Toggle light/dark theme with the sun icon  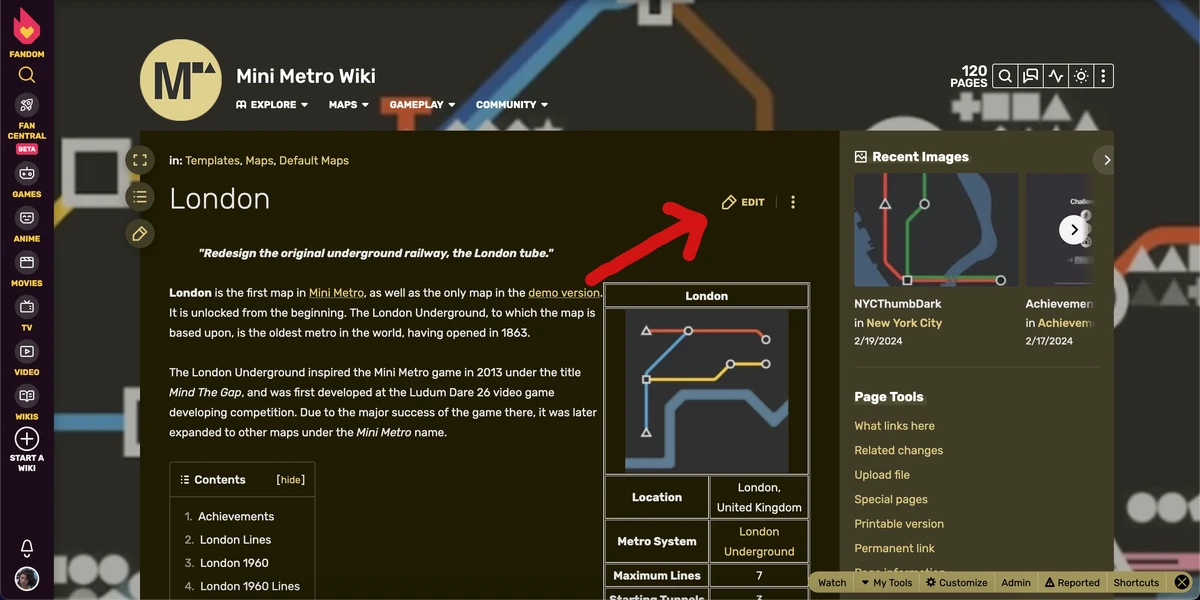pos(1079,75)
